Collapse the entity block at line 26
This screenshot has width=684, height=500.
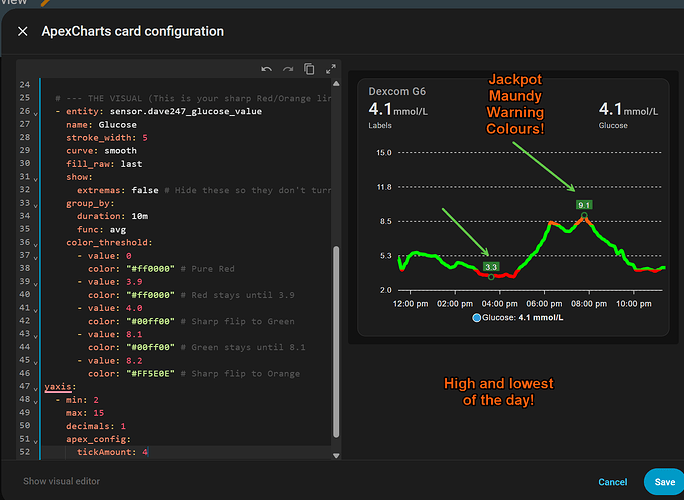[x=38, y=112]
